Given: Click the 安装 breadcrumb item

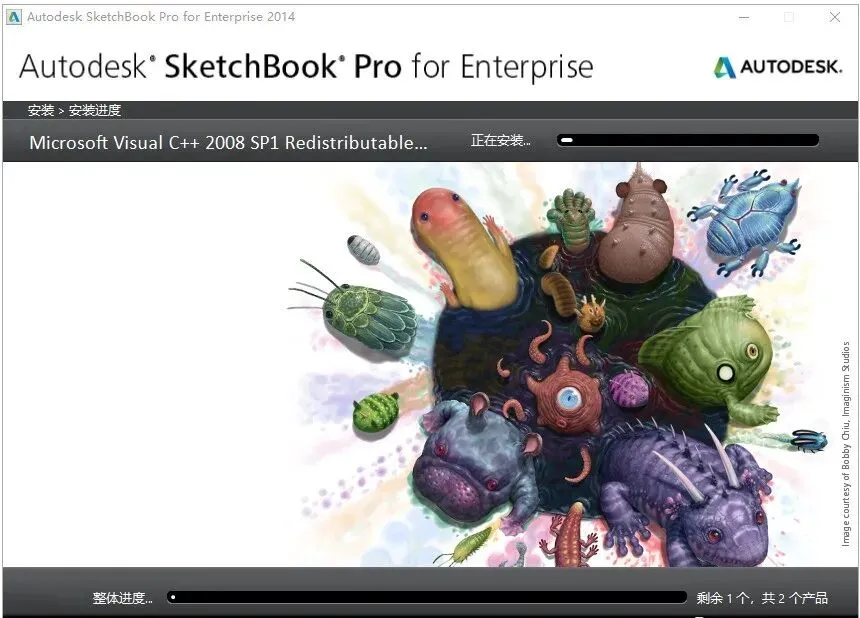Looking at the screenshot, I should click(41, 110).
